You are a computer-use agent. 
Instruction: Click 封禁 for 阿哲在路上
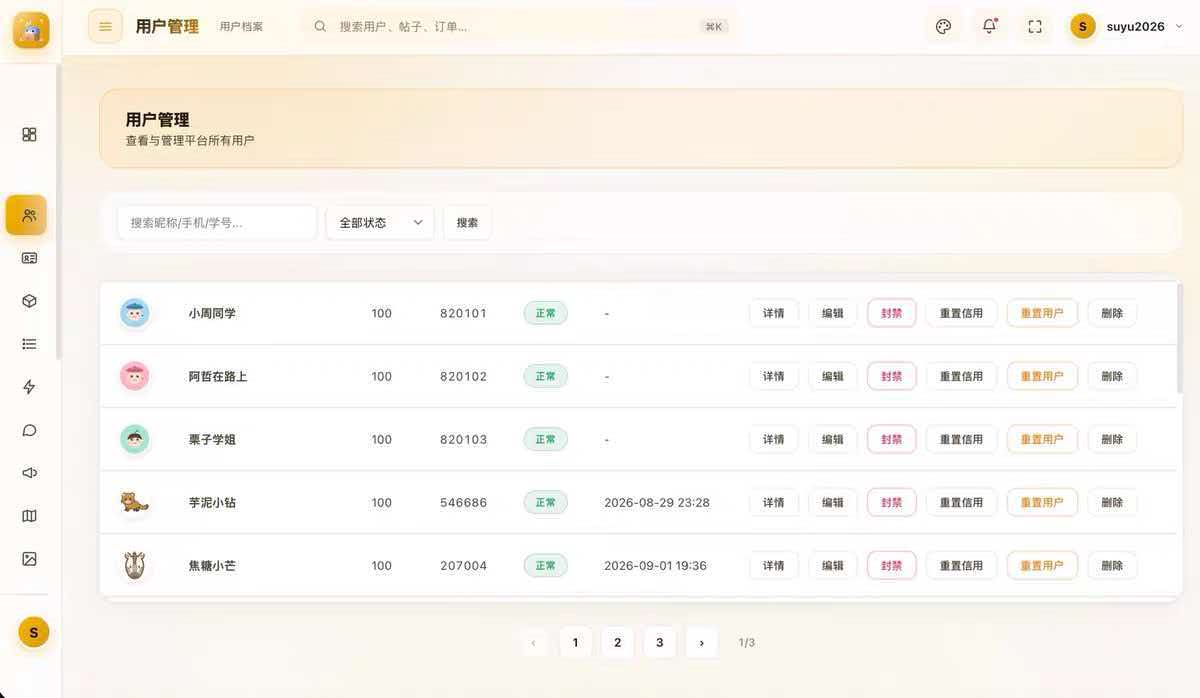(892, 376)
